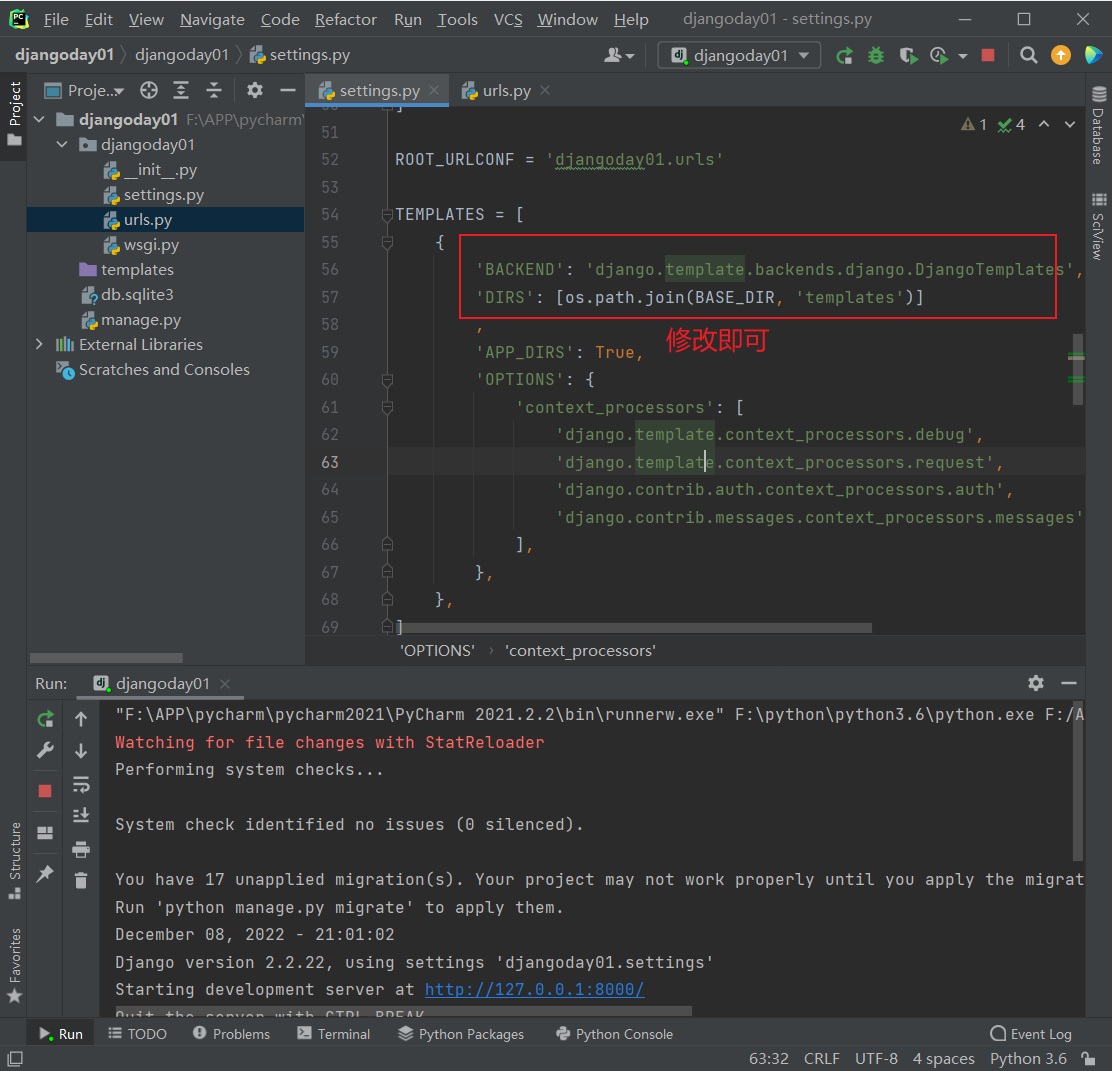Clear Run console with trash icon
This screenshot has width=1112, height=1071.
[81, 880]
